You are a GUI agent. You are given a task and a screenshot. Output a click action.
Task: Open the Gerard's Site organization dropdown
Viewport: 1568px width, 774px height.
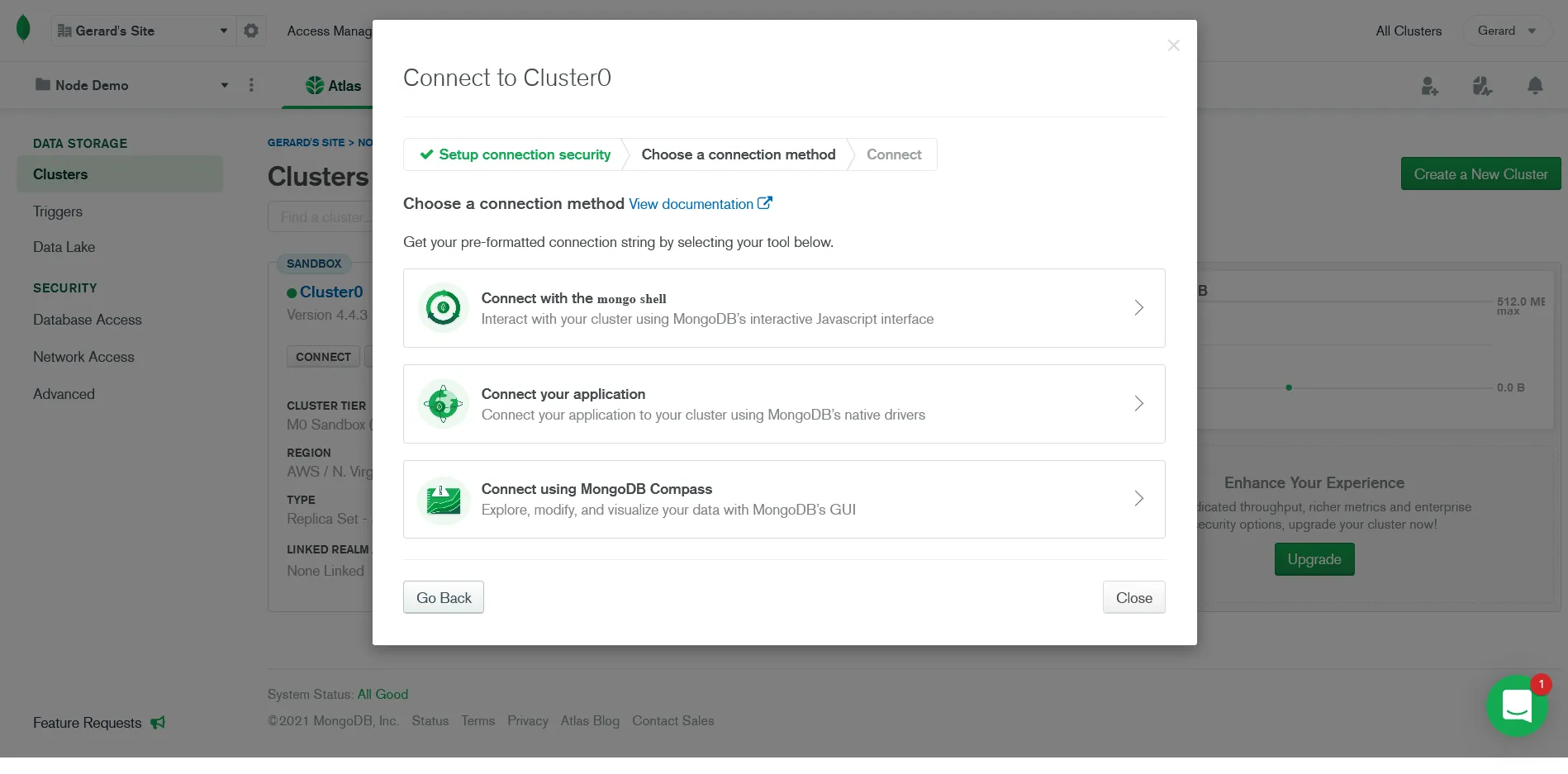[x=143, y=31]
